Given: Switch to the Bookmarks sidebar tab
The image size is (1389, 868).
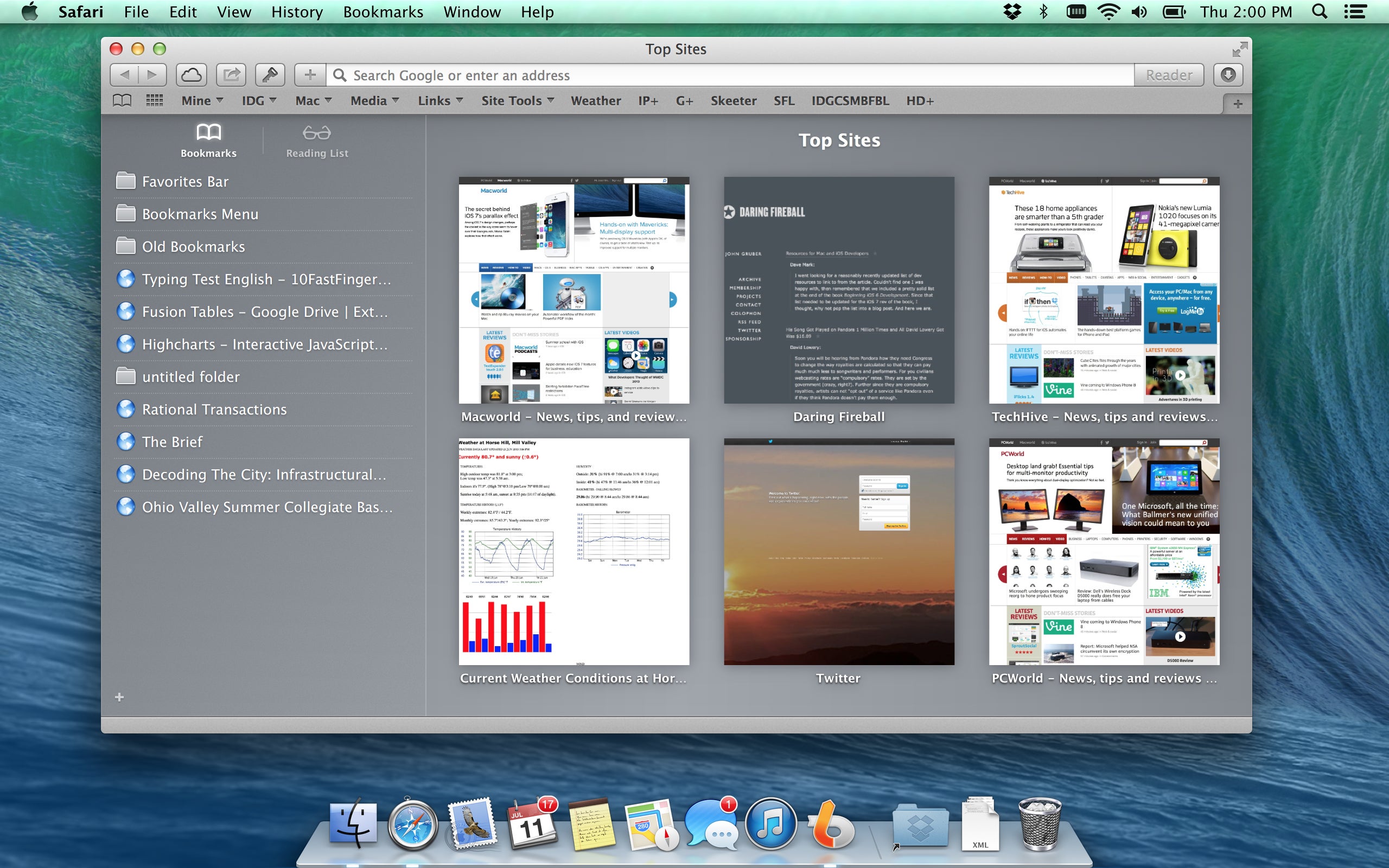Looking at the screenshot, I should point(208,141).
